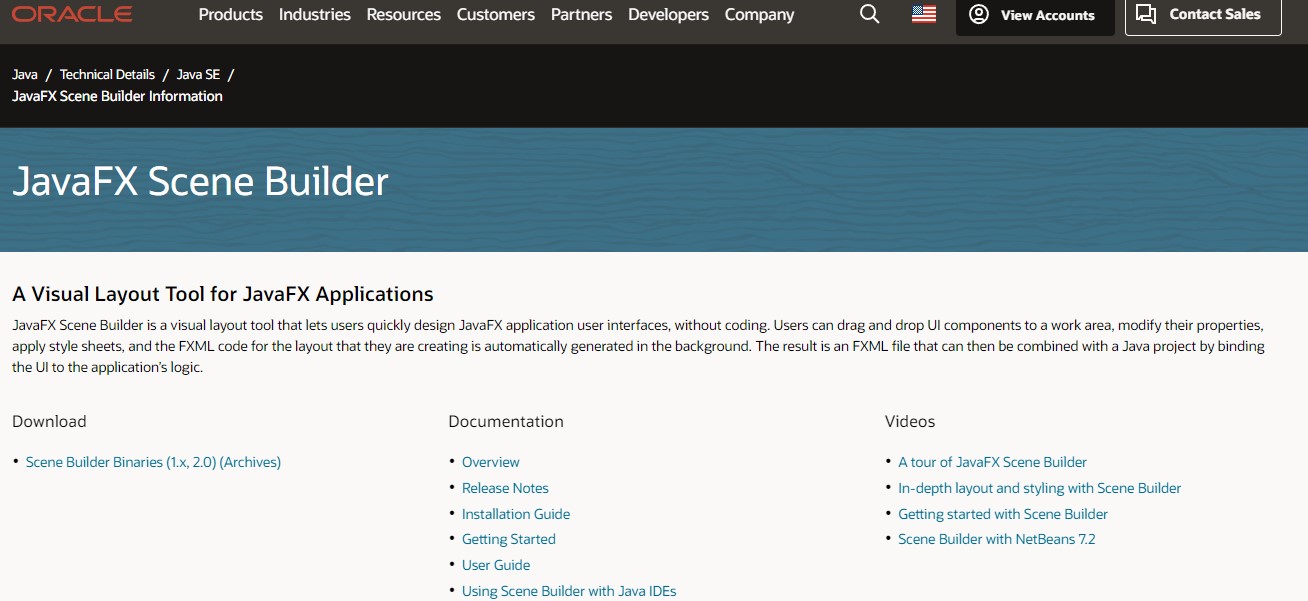The image size is (1308, 601).
Task: Open Scene Builder Binaries archives link
Action: [153, 462]
